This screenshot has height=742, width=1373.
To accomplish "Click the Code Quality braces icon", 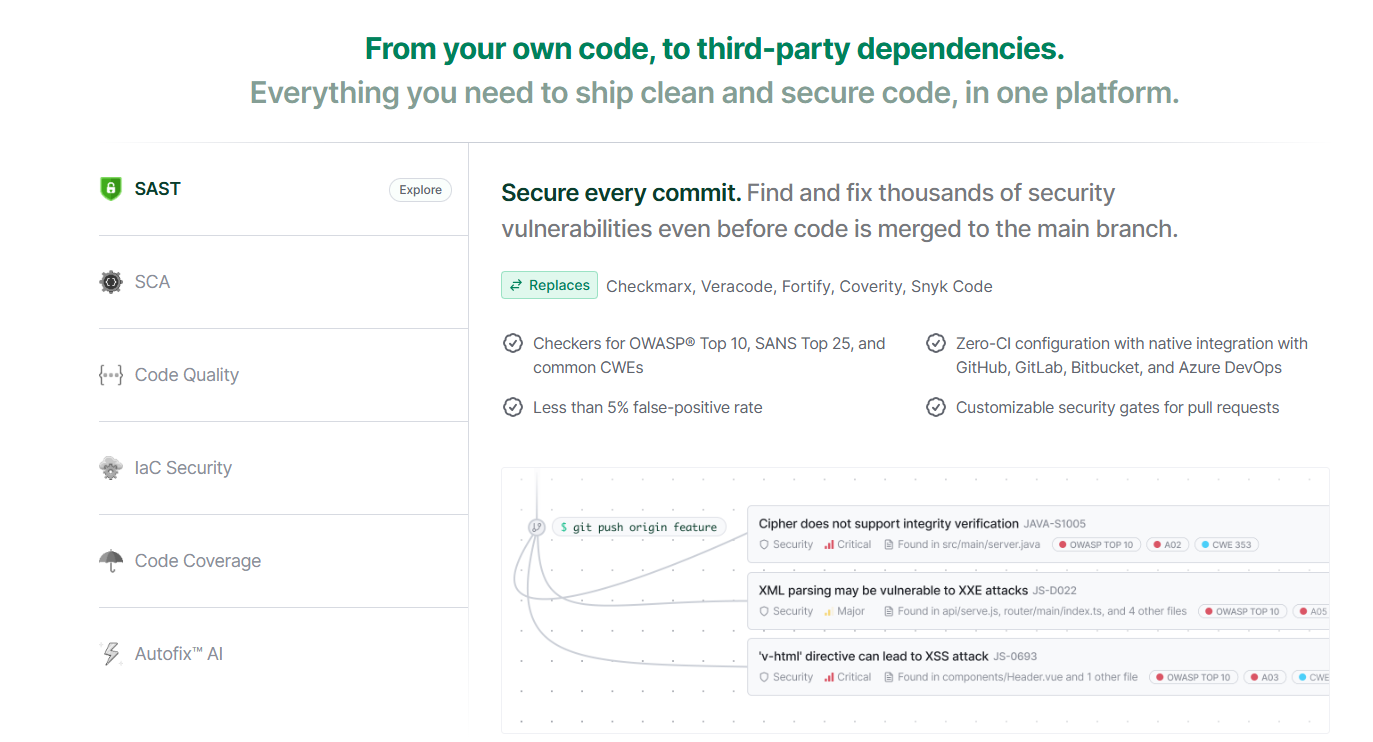I will pos(111,375).
